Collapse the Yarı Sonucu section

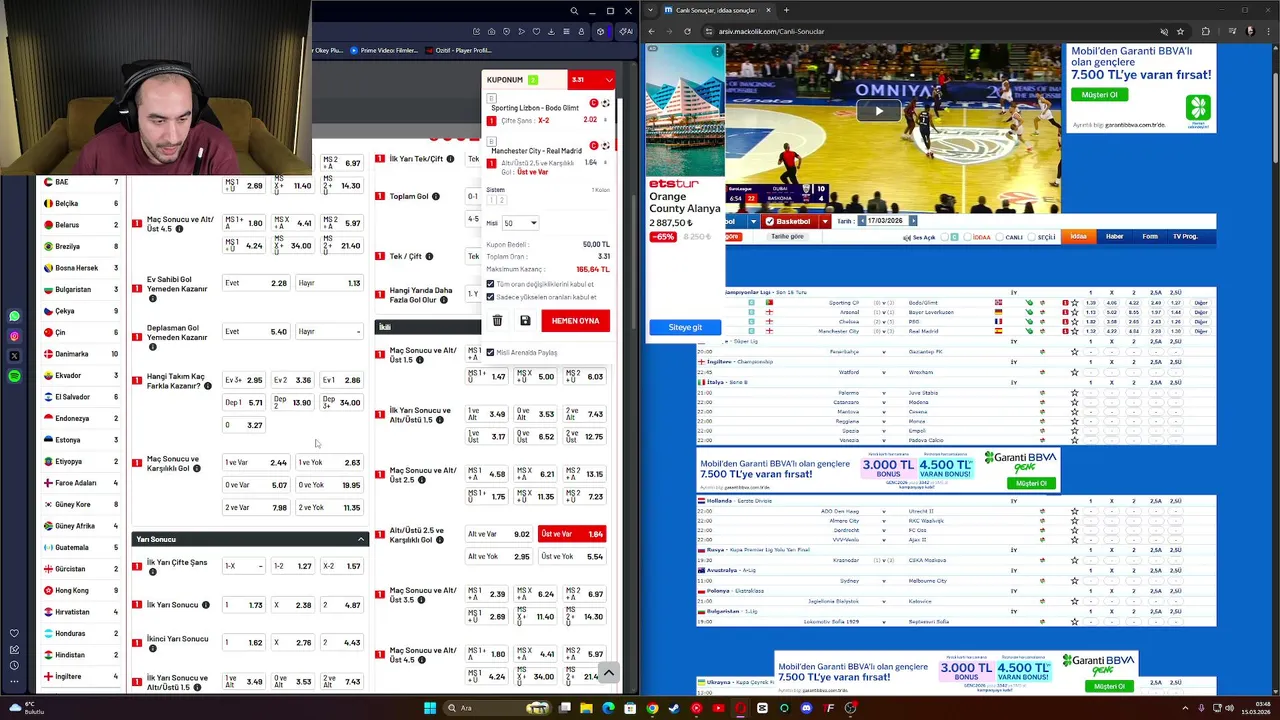click(361, 539)
